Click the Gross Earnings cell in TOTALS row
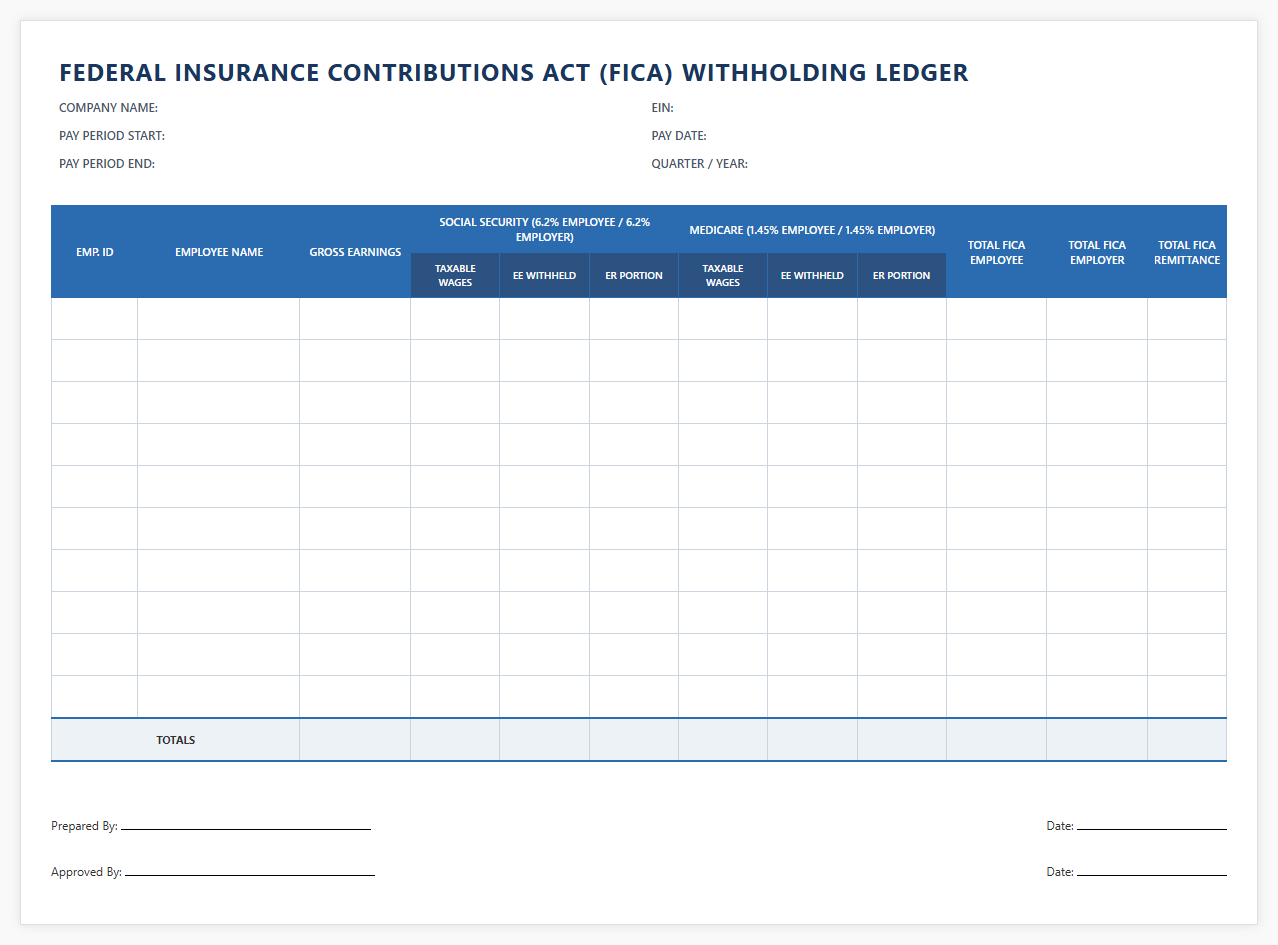Viewport: 1278px width, 945px height. pos(355,740)
